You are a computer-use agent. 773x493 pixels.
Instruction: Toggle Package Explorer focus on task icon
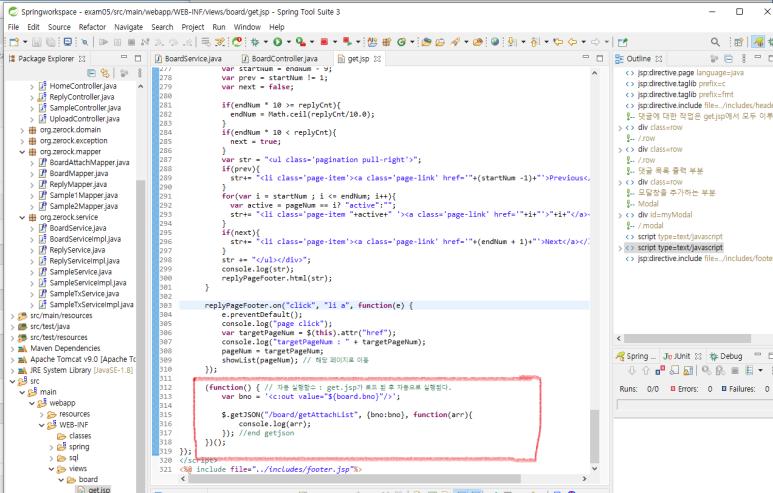(124, 73)
